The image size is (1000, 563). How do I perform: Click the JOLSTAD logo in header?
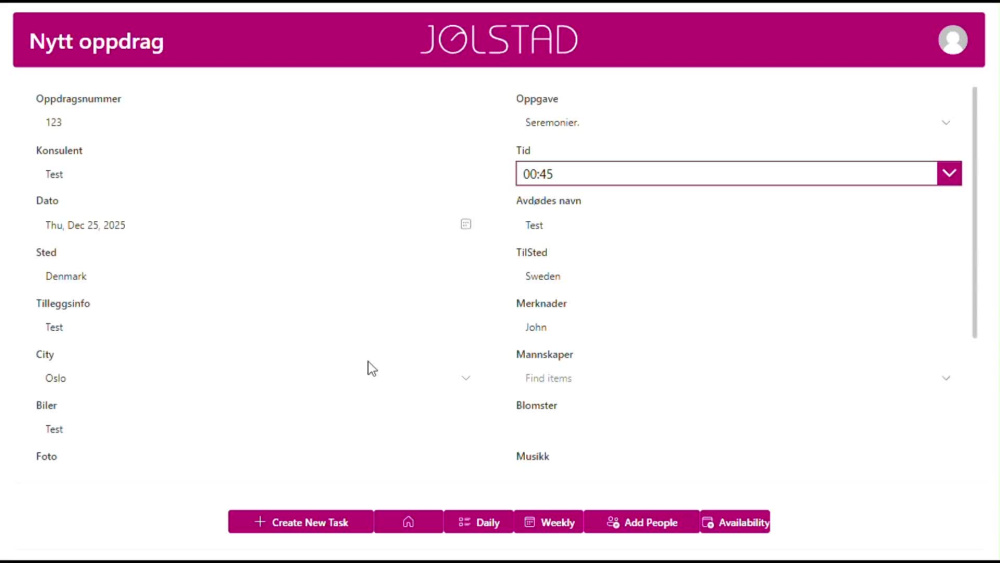point(499,40)
